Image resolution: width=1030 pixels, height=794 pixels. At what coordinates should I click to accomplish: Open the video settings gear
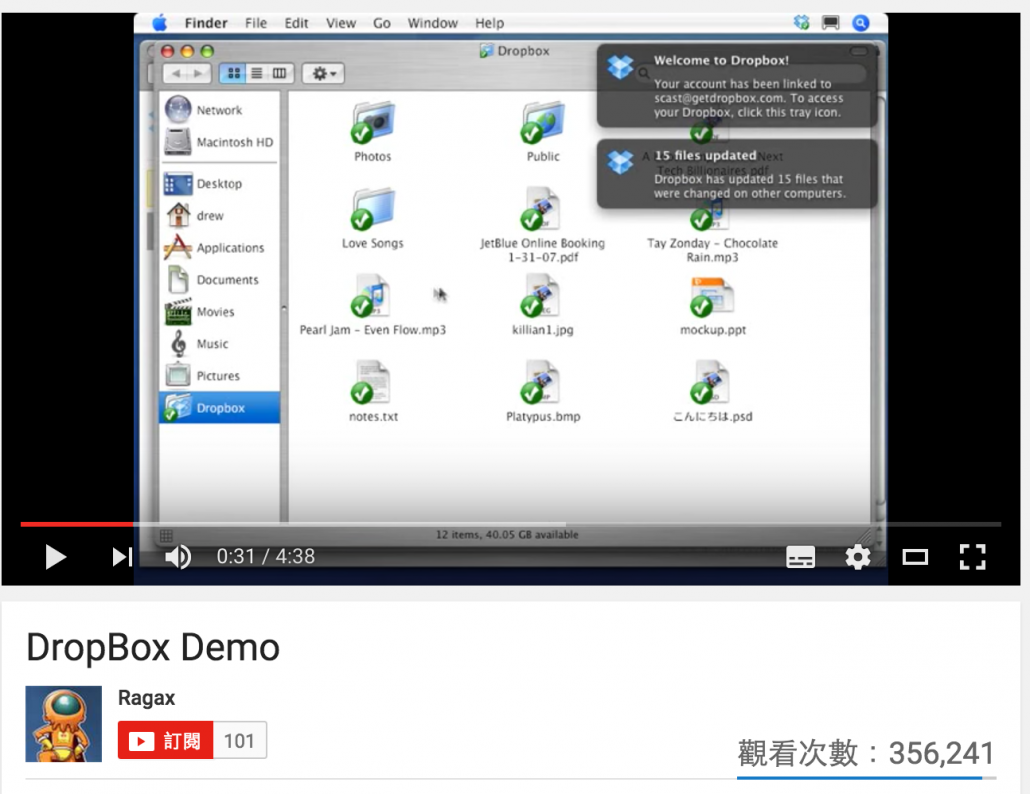[x=857, y=557]
